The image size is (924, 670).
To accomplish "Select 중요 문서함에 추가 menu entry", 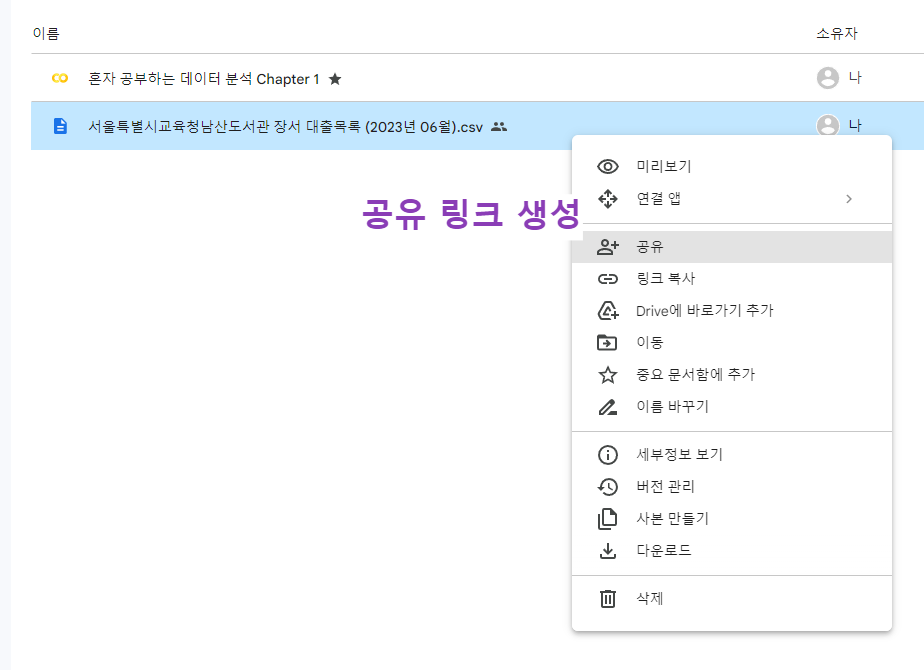I will pos(732,375).
